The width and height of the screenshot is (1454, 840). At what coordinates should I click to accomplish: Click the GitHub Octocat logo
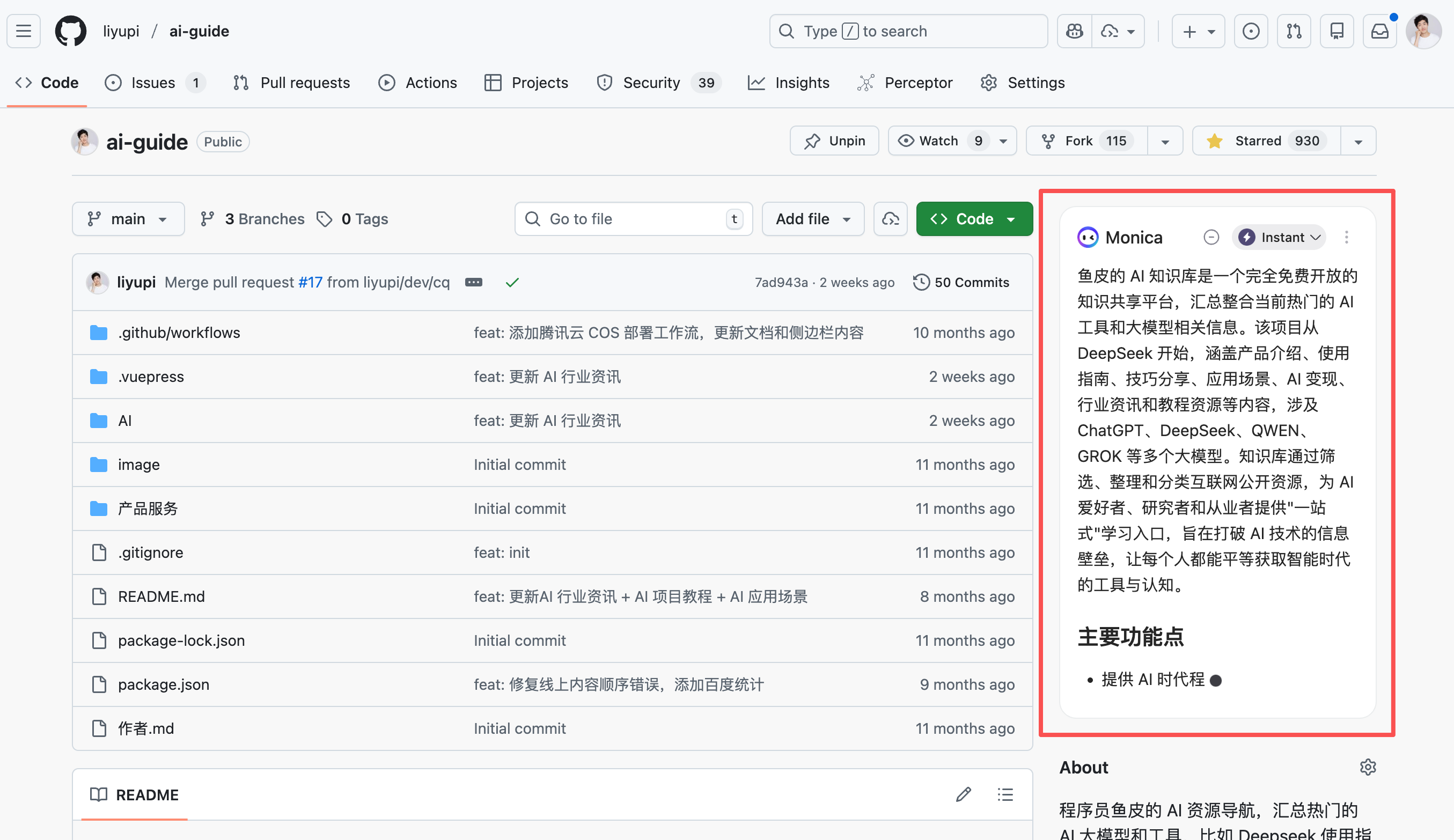point(70,31)
